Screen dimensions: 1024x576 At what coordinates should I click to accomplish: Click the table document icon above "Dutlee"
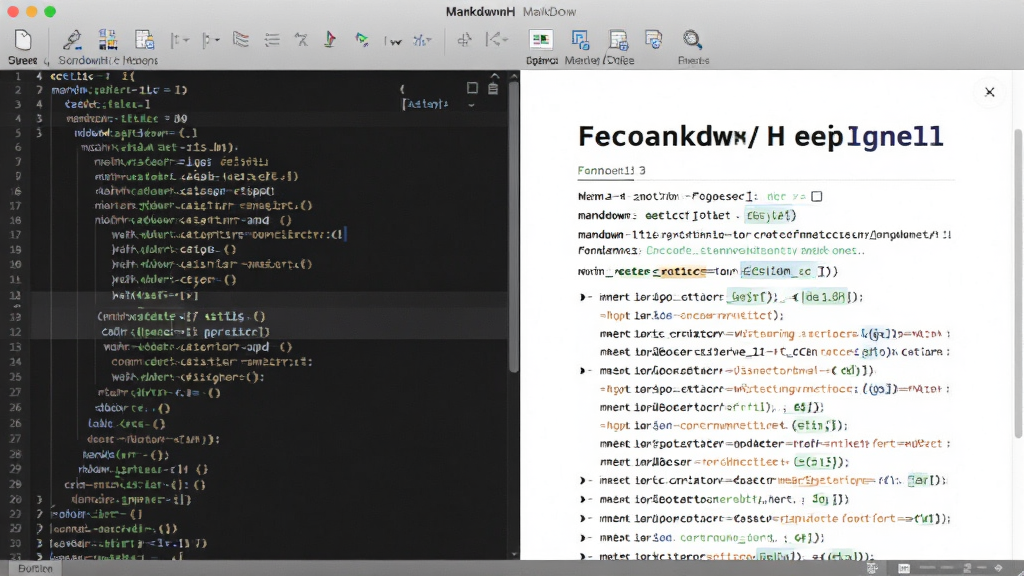[x=618, y=40]
